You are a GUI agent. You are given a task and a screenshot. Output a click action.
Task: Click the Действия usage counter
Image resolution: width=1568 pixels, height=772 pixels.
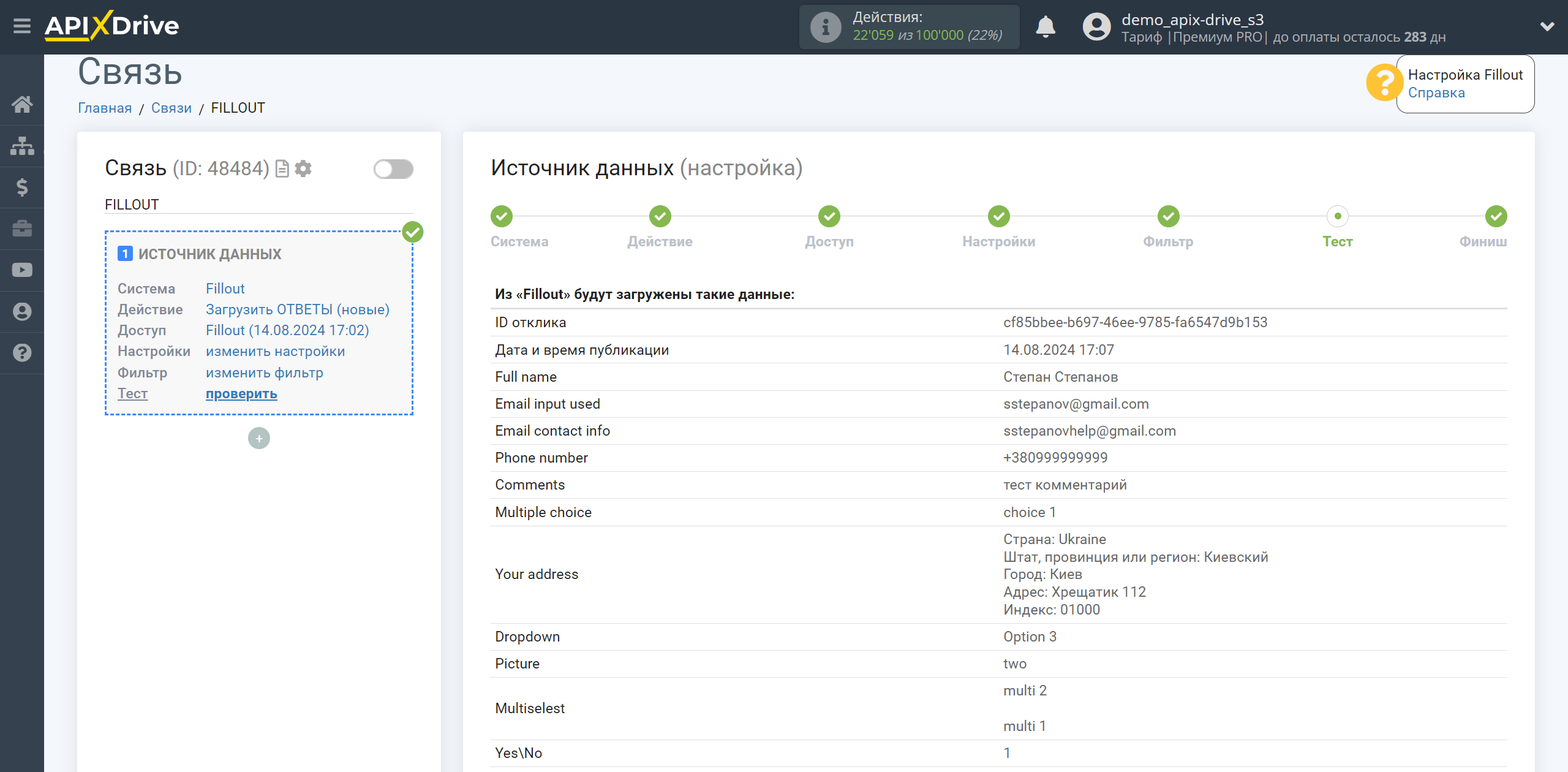point(909,27)
